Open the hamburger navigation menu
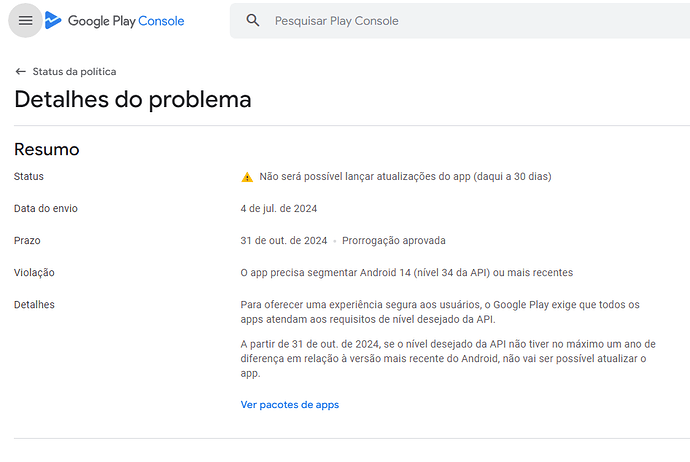This screenshot has height=462, width=690. coord(25,21)
